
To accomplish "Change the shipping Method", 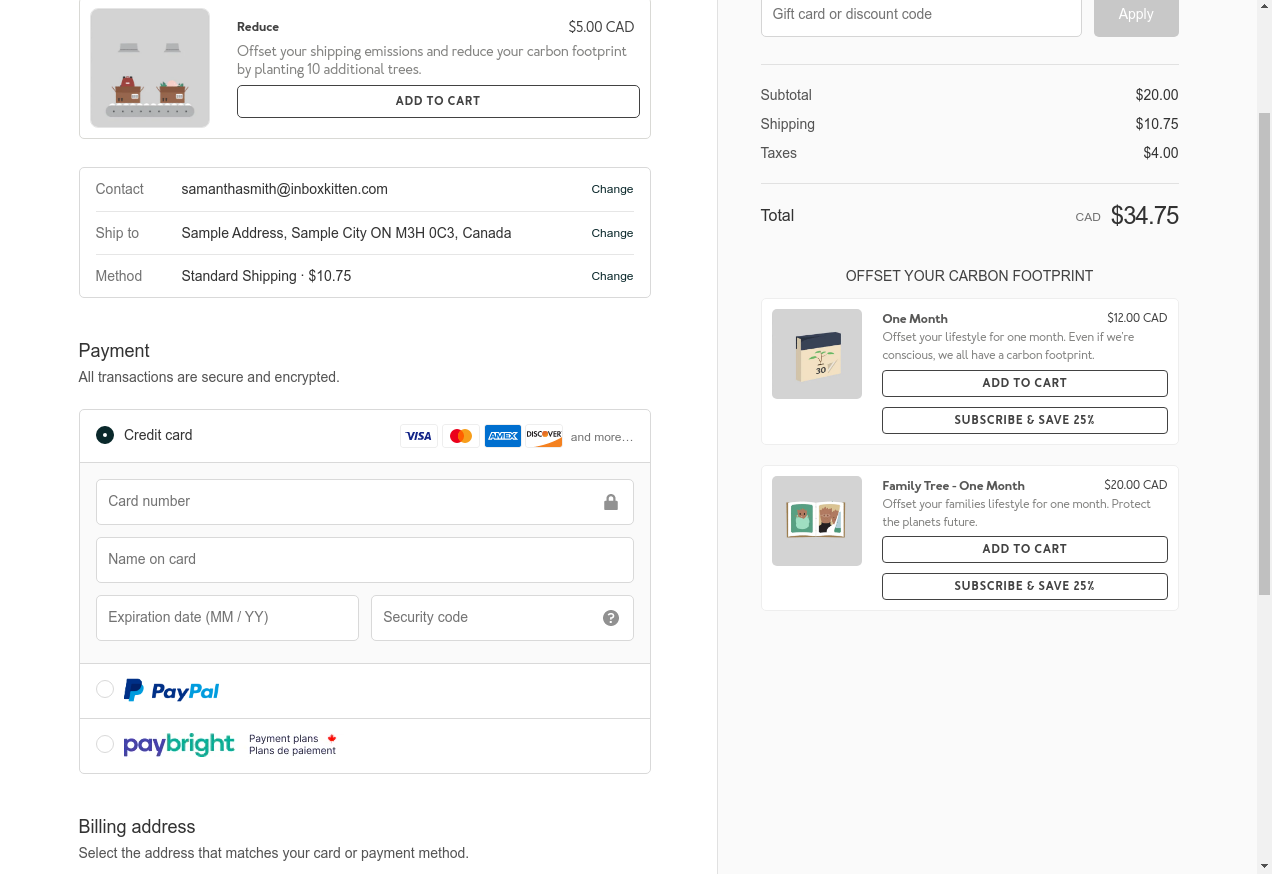I will click(x=612, y=276).
